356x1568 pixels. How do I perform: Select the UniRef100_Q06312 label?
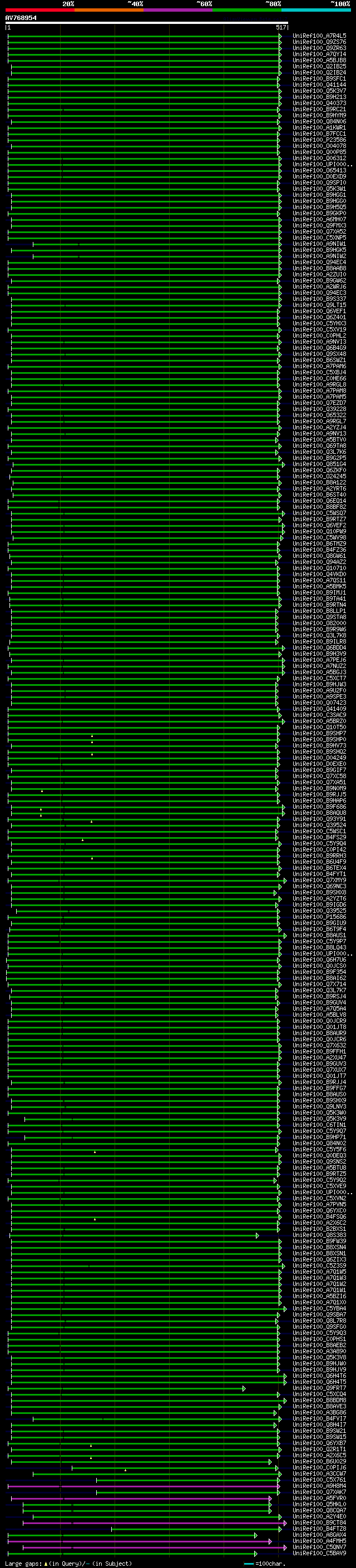coord(319,159)
